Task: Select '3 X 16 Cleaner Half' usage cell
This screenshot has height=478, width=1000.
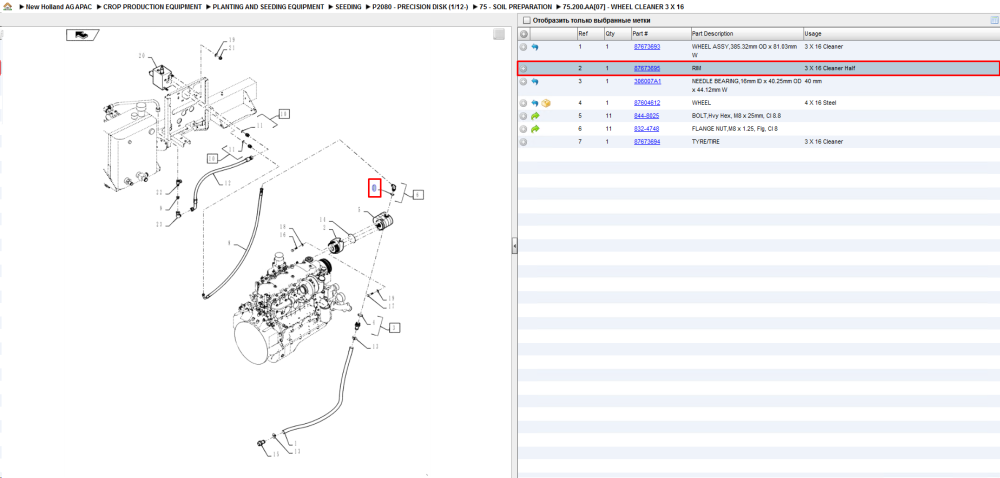Action: (x=830, y=68)
